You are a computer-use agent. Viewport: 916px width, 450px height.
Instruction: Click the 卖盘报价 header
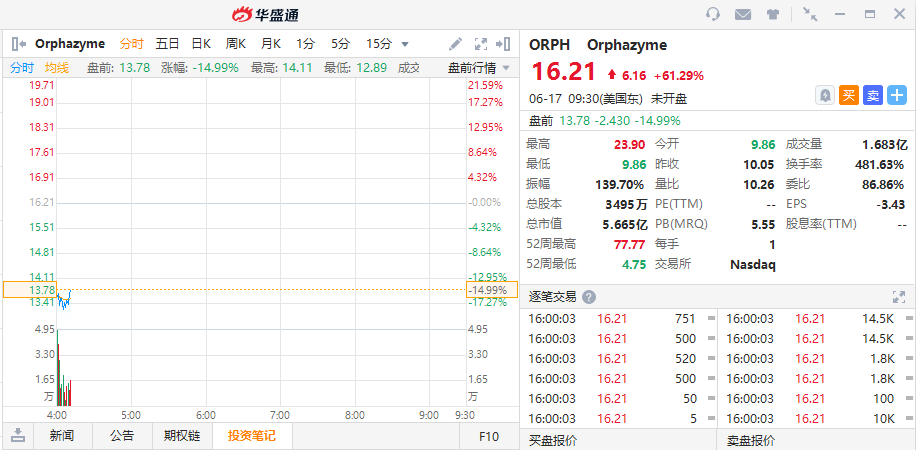(x=751, y=441)
